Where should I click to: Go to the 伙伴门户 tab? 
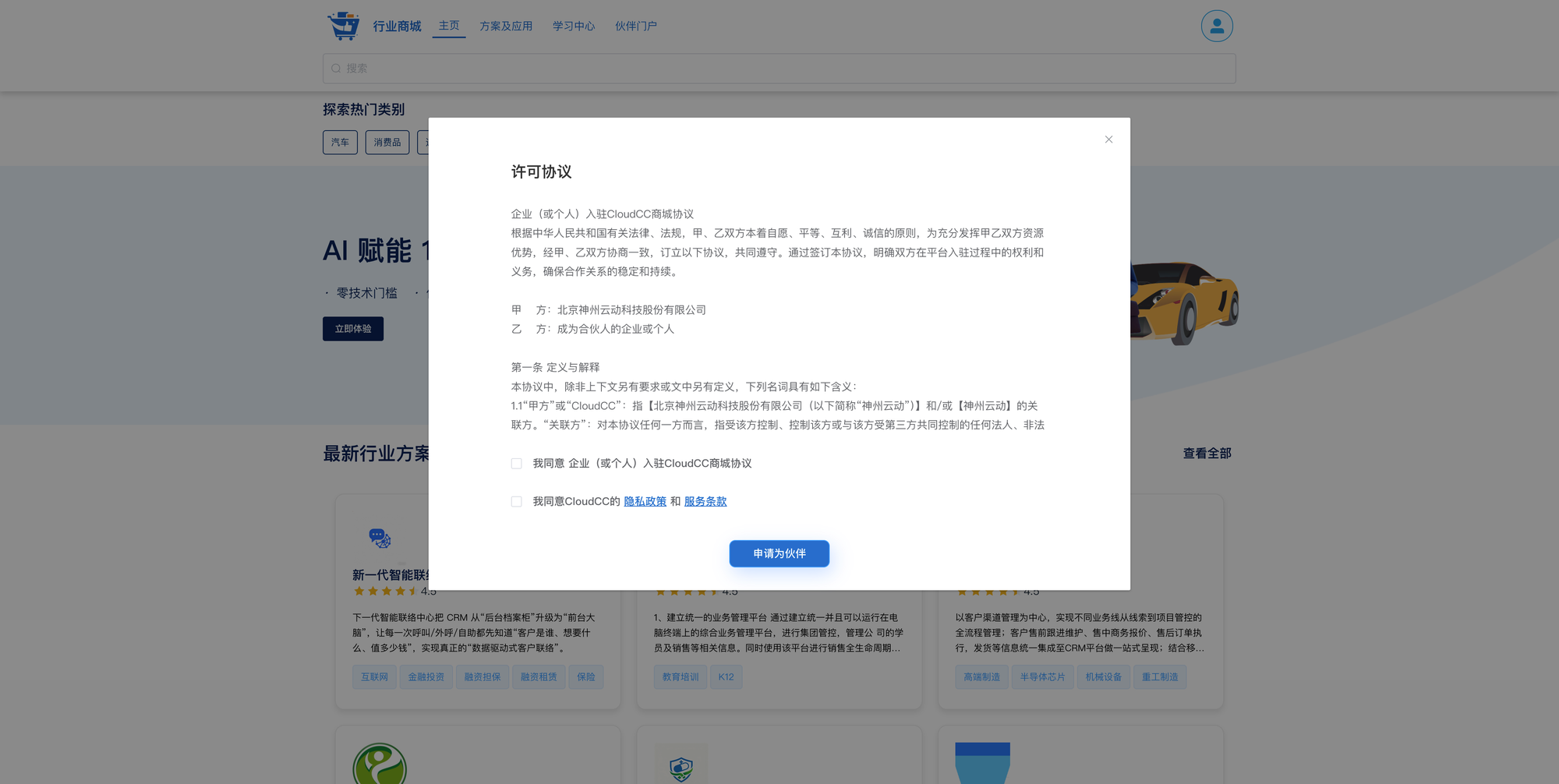[x=635, y=26]
